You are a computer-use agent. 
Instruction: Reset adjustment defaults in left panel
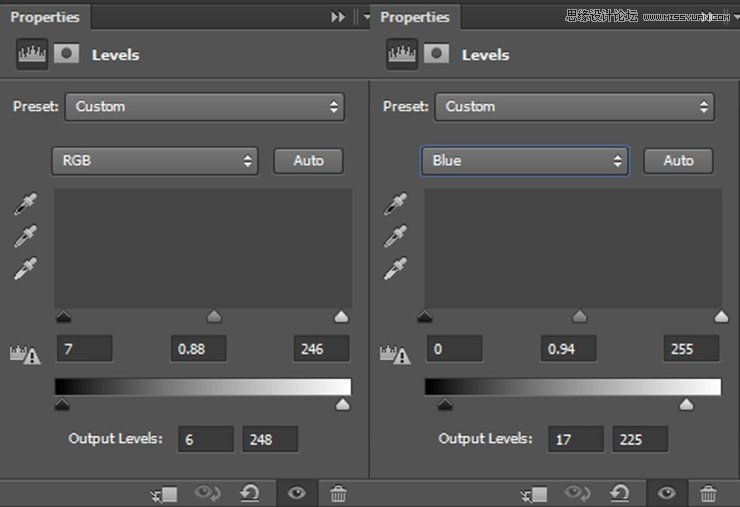coord(250,493)
